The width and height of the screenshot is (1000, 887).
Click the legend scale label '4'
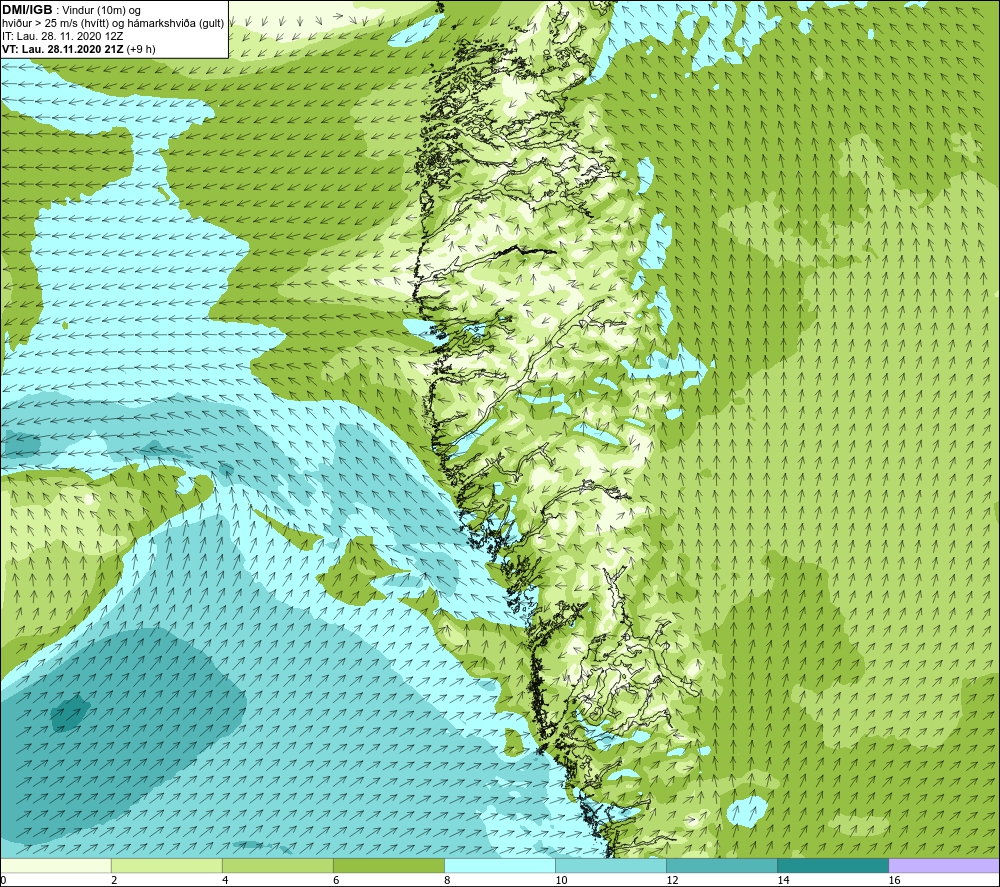pyautogui.click(x=225, y=881)
